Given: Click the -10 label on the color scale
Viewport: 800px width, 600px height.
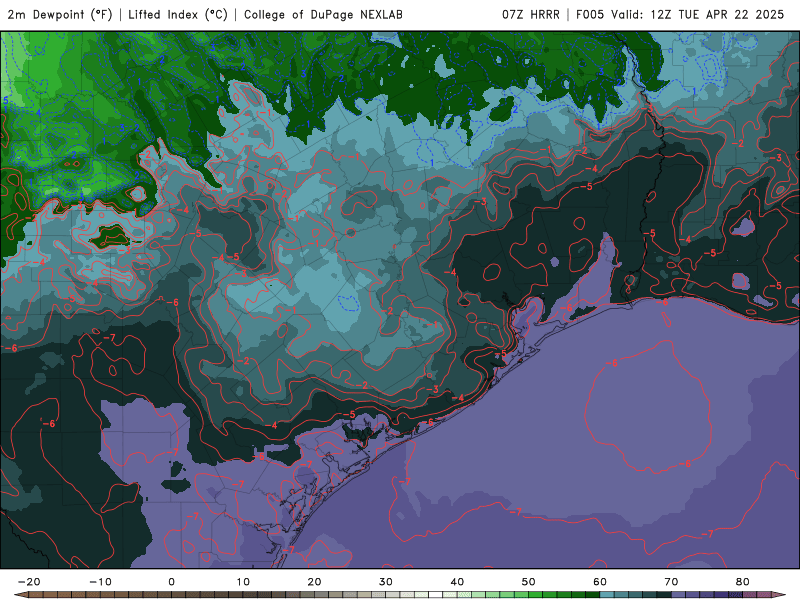Looking at the screenshot, I should (x=100, y=582).
